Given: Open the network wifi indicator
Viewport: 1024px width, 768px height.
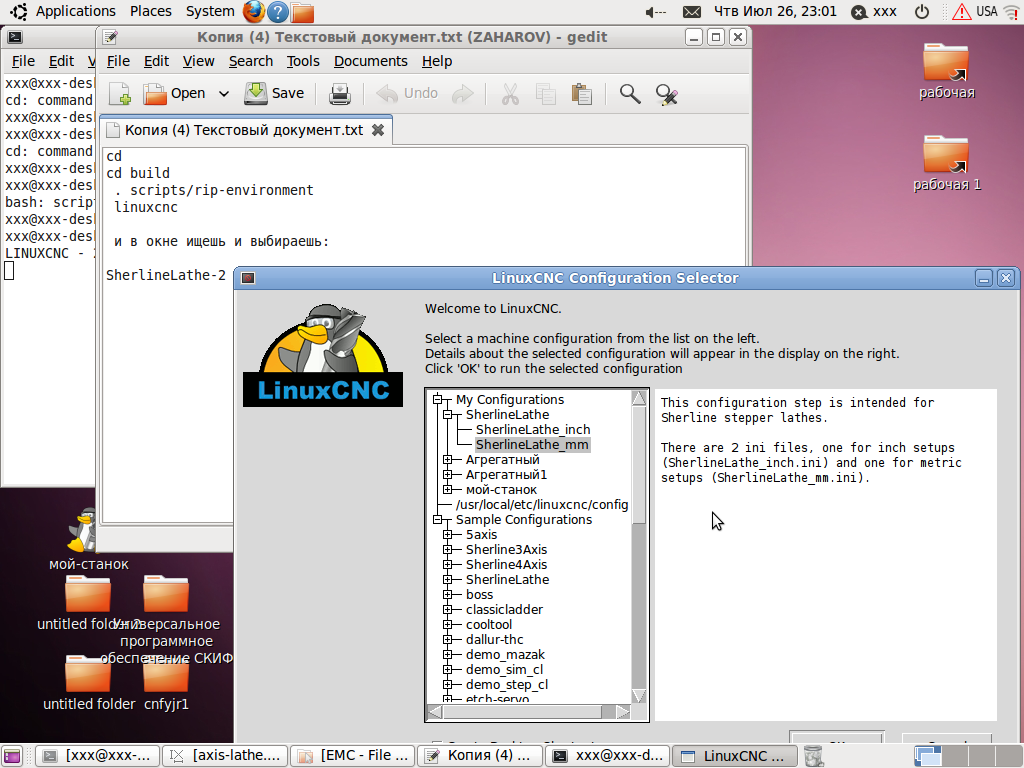Looking at the screenshot, I should pyautogui.click(x=1012, y=11).
